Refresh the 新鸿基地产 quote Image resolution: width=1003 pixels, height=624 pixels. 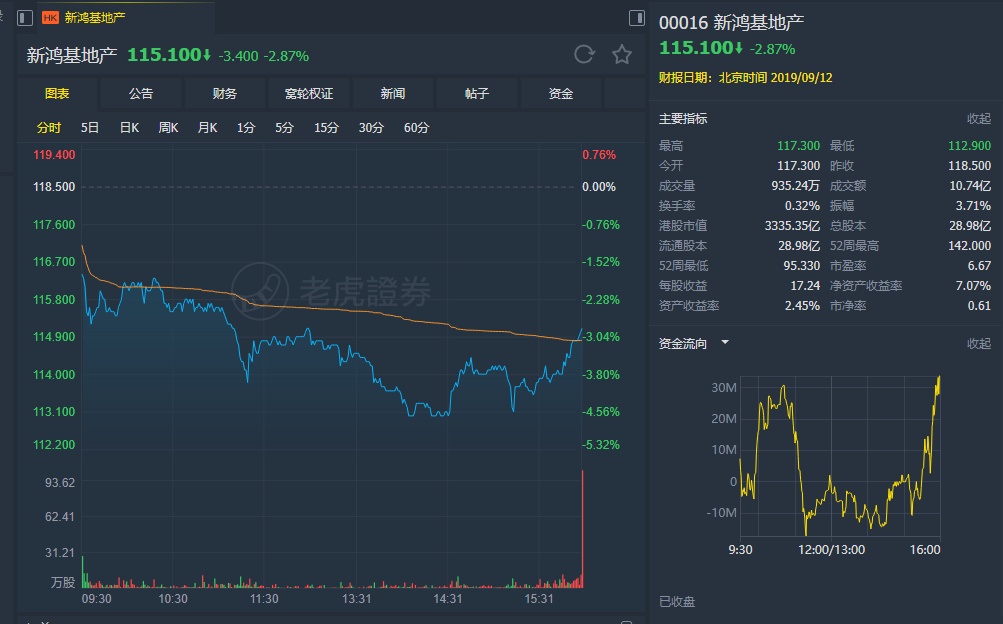[584, 55]
